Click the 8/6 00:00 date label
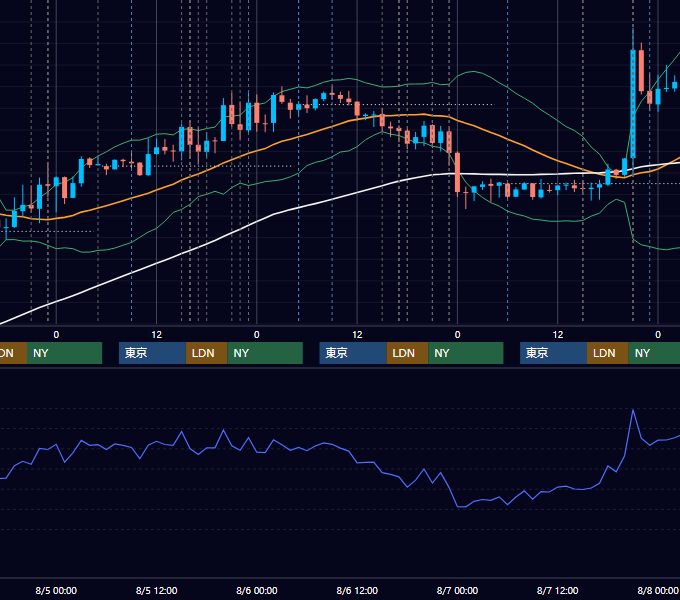 257,590
